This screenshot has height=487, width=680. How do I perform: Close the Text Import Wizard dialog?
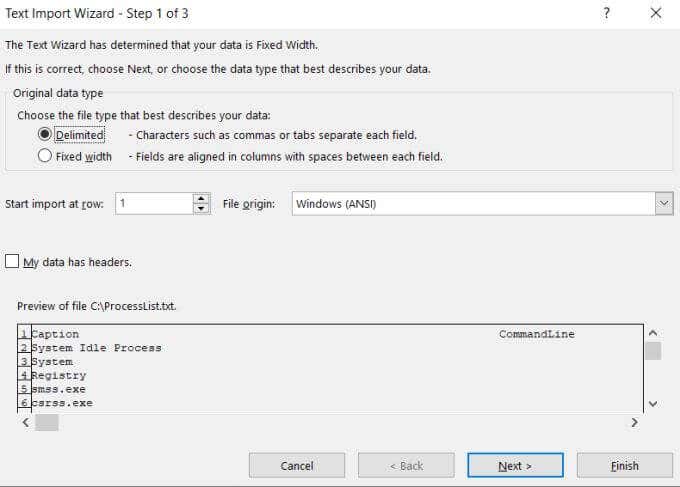tap(656, 14)
